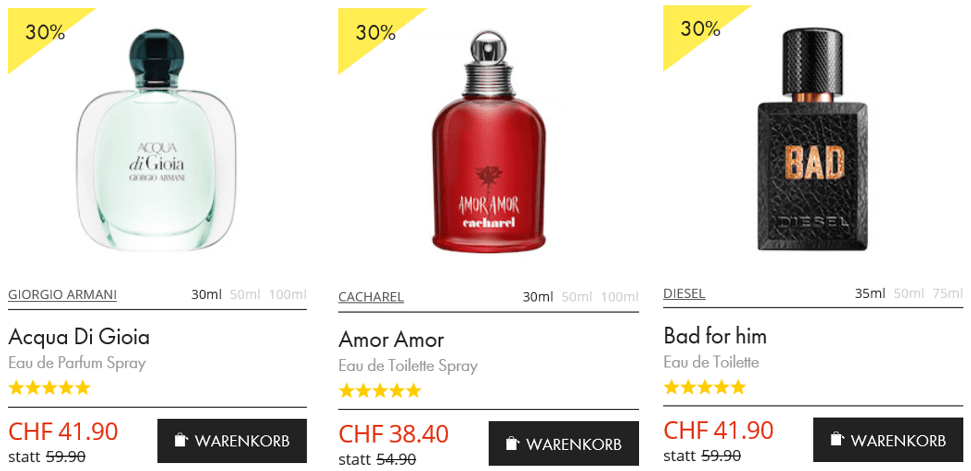Open the Diesel brand link

click(684, 293)
